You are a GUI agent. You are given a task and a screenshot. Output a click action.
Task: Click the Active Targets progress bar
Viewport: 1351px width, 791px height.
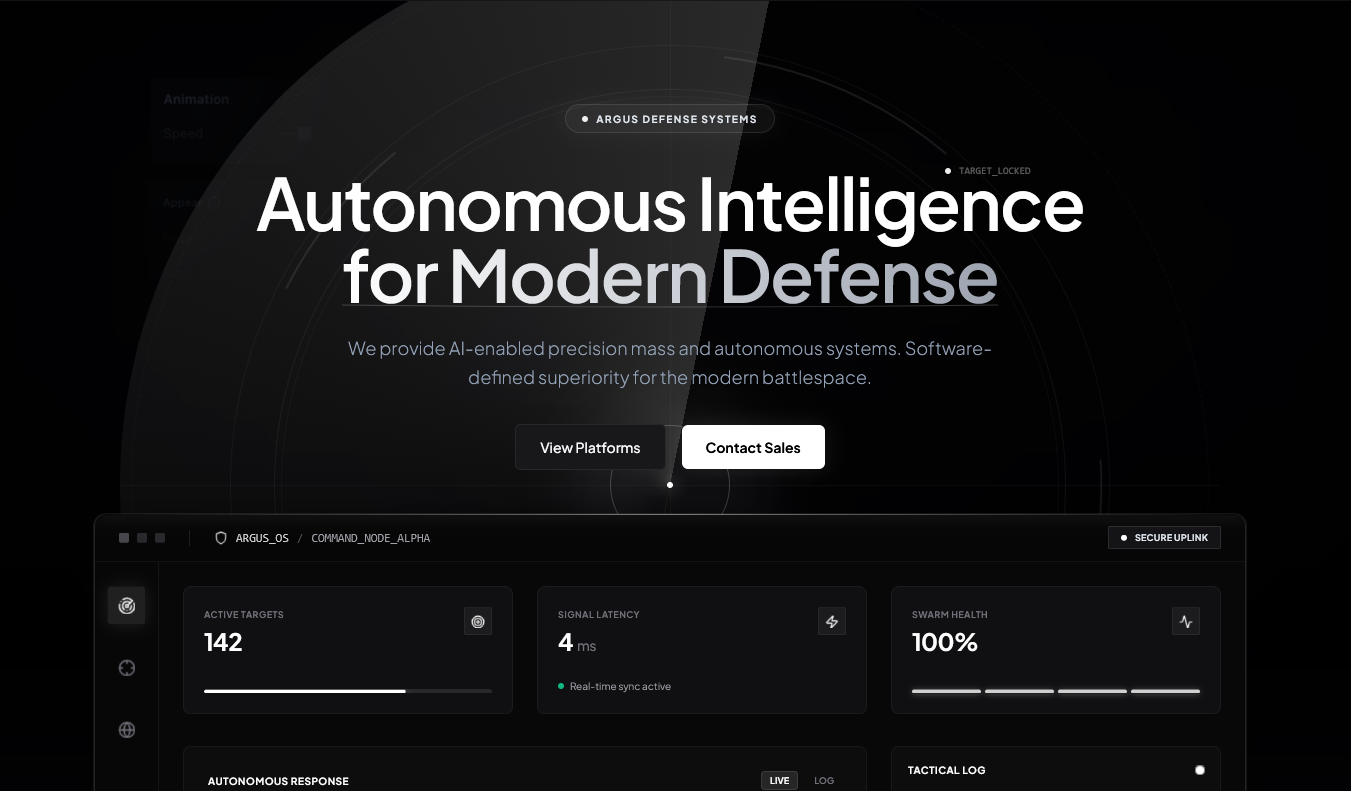pos(348,691)
